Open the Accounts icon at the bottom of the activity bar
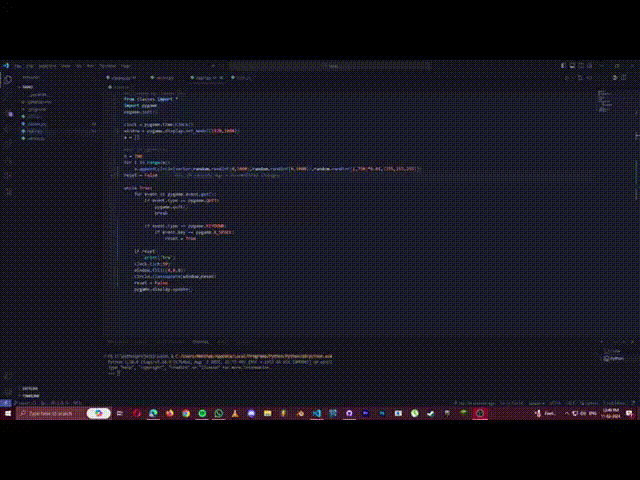The width and height of the screenshot is (640, 480). [8, 376]
